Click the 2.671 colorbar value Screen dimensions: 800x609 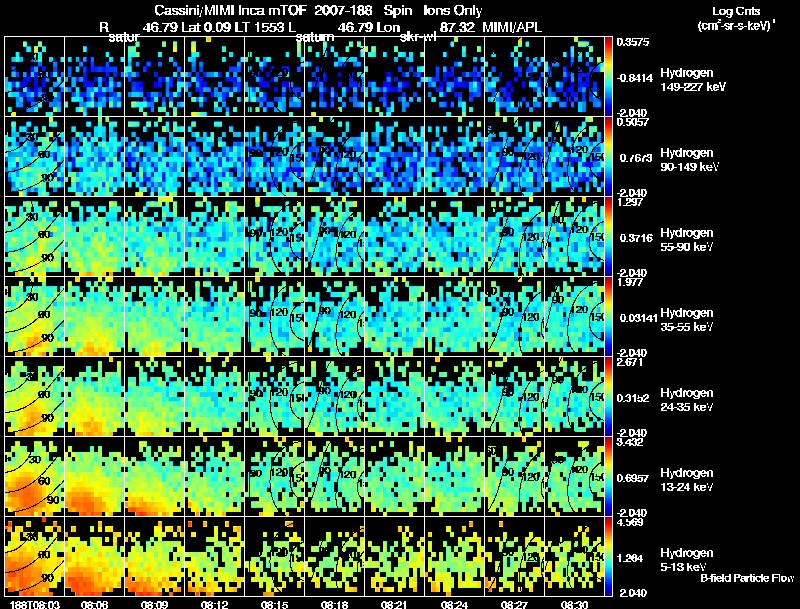click(x=630, y=362)
